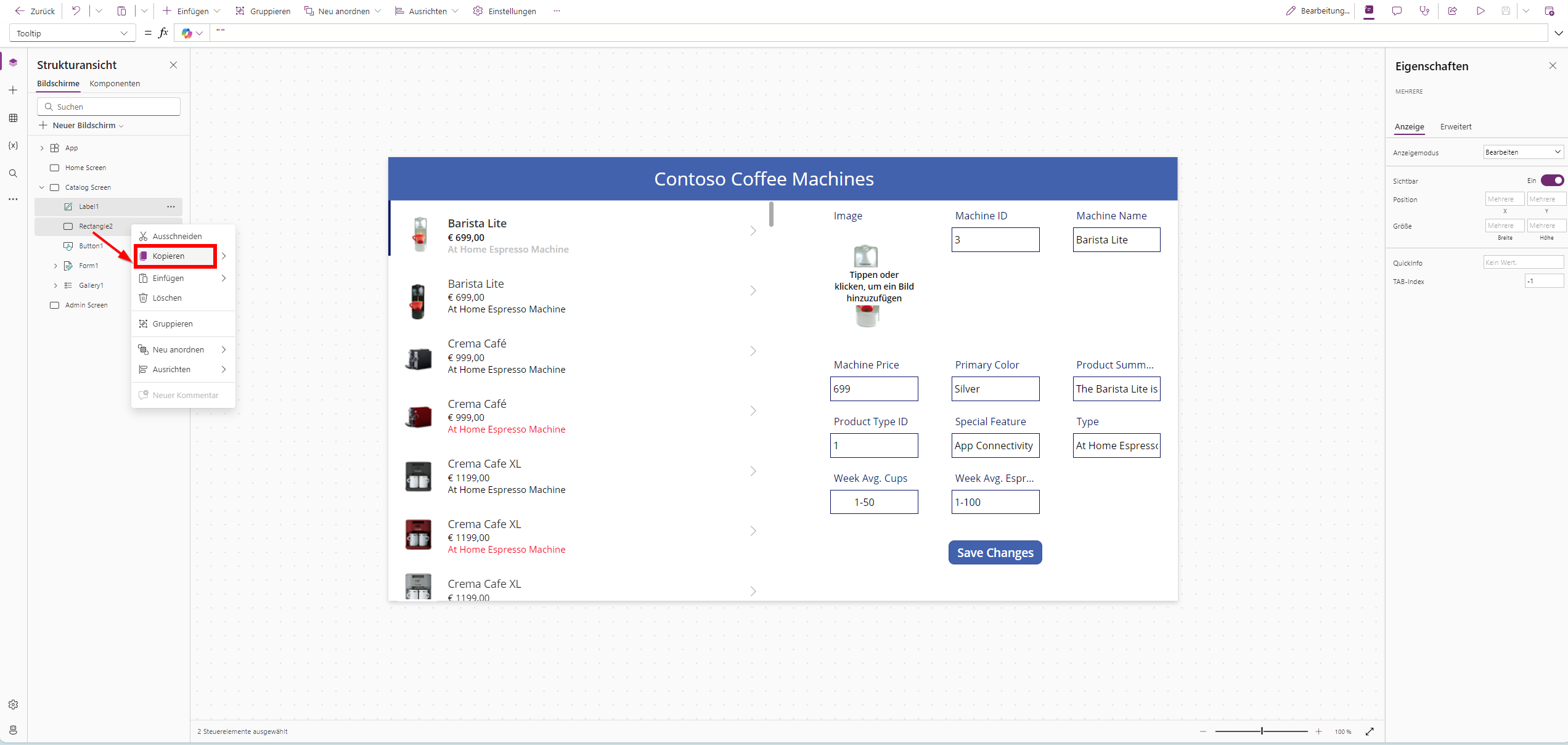Open the data table icon in the left rail
Screen dimensions: 1568x745
[13, 118]
